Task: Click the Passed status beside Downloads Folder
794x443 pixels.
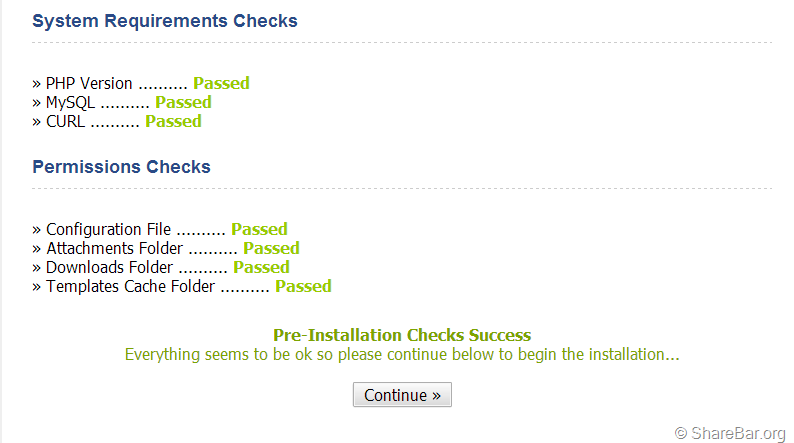Action: coord(261,268)
